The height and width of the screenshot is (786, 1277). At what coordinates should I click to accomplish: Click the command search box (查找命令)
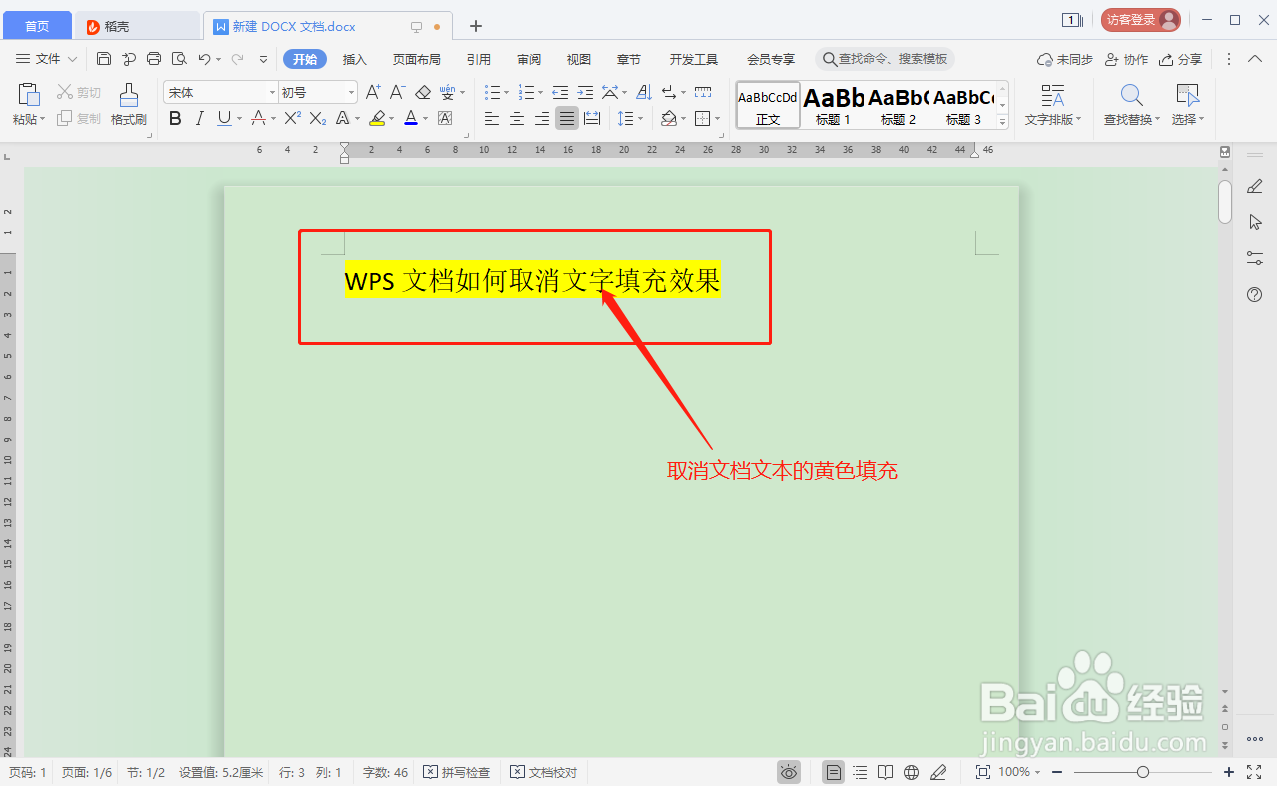(x=885, y=59)
